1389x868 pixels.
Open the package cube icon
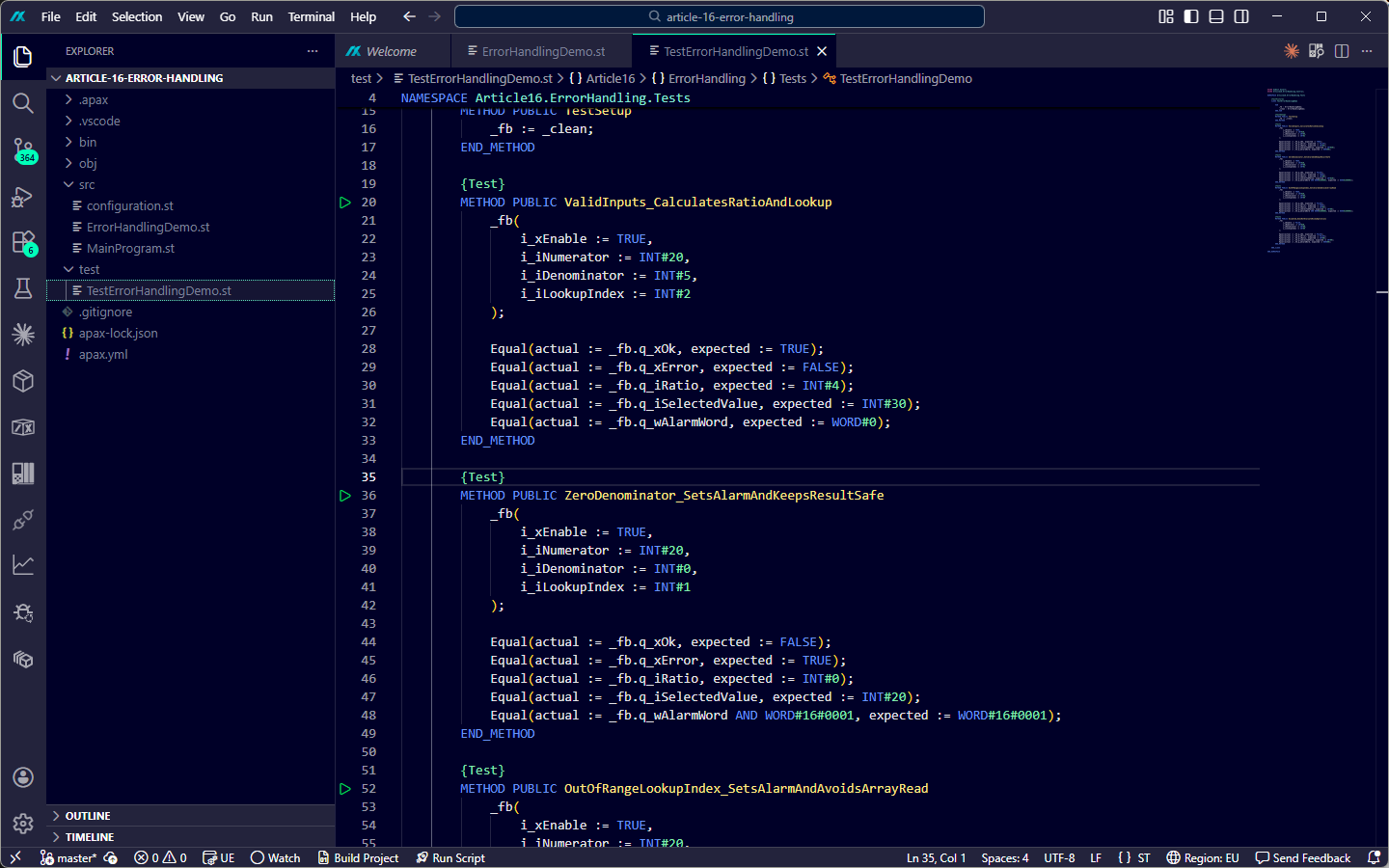point(23,381)
